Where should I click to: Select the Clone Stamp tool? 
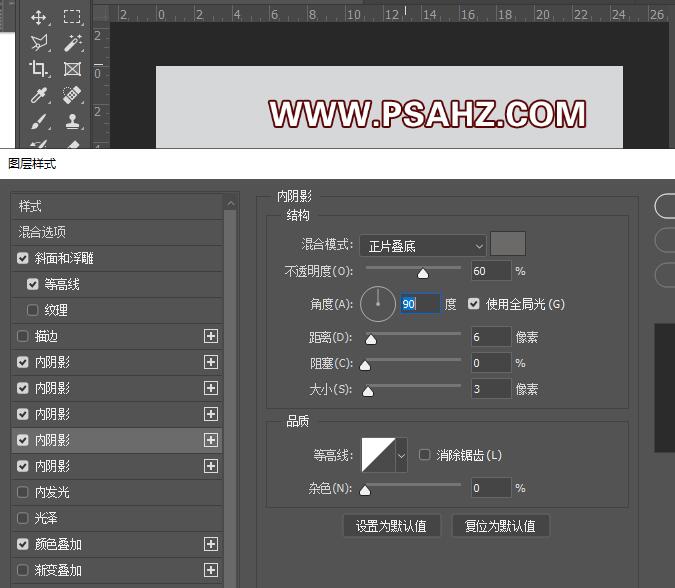pos(72,121)
